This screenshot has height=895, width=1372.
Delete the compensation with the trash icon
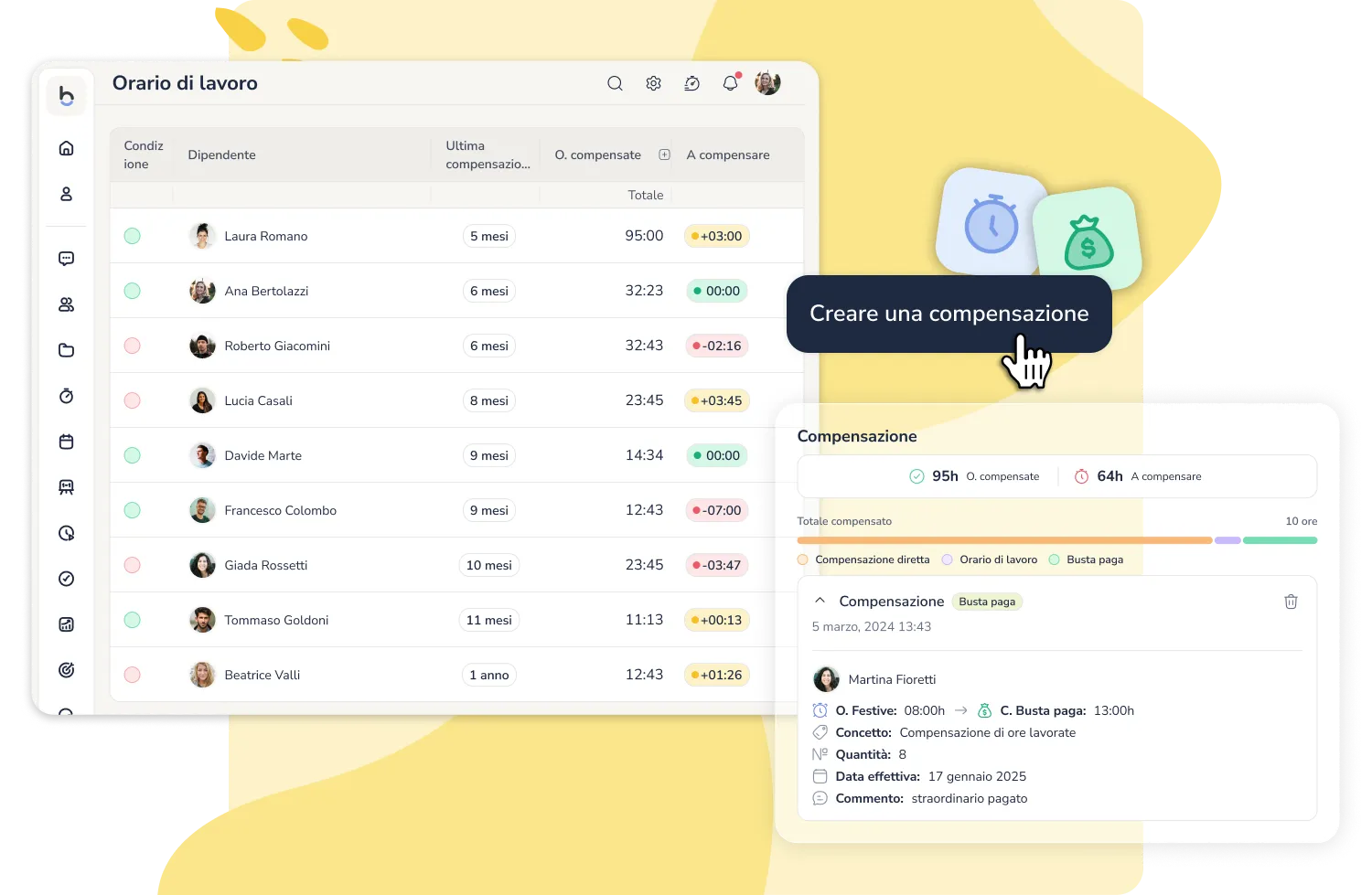(x=1291, y=602)
